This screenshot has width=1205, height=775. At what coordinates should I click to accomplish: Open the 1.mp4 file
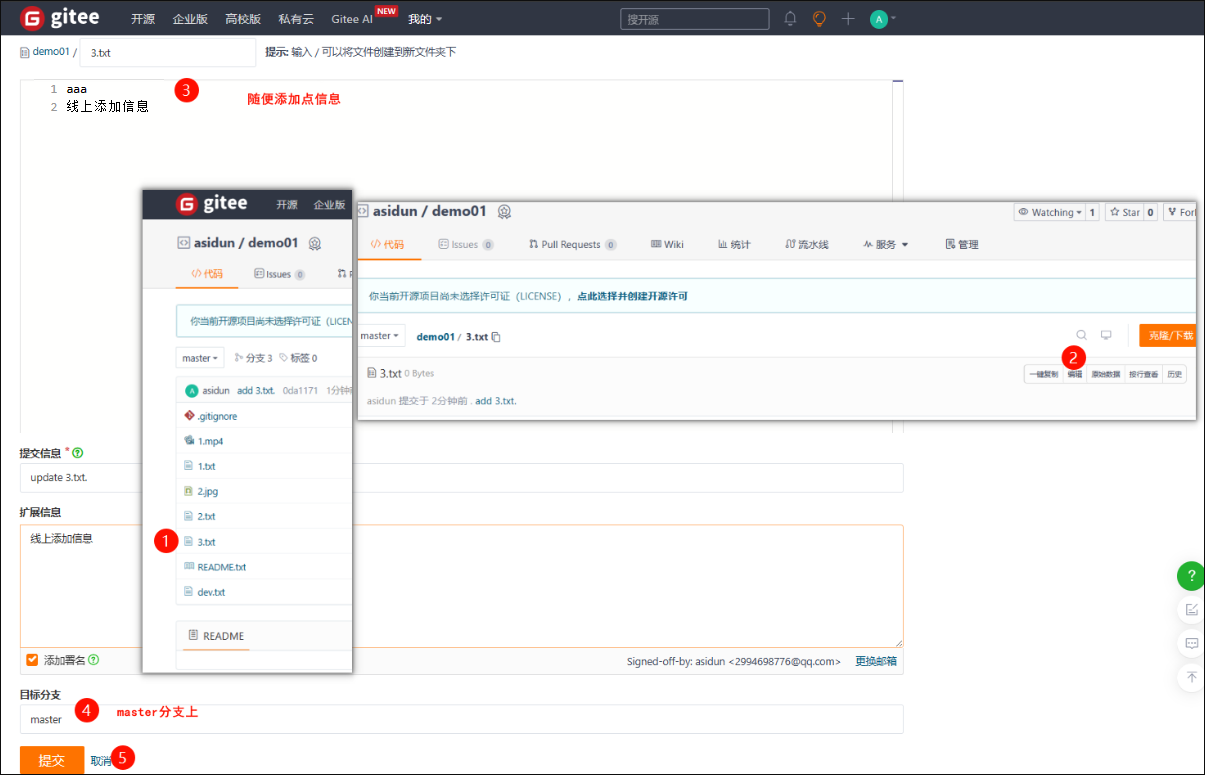[x=211, y=441]
